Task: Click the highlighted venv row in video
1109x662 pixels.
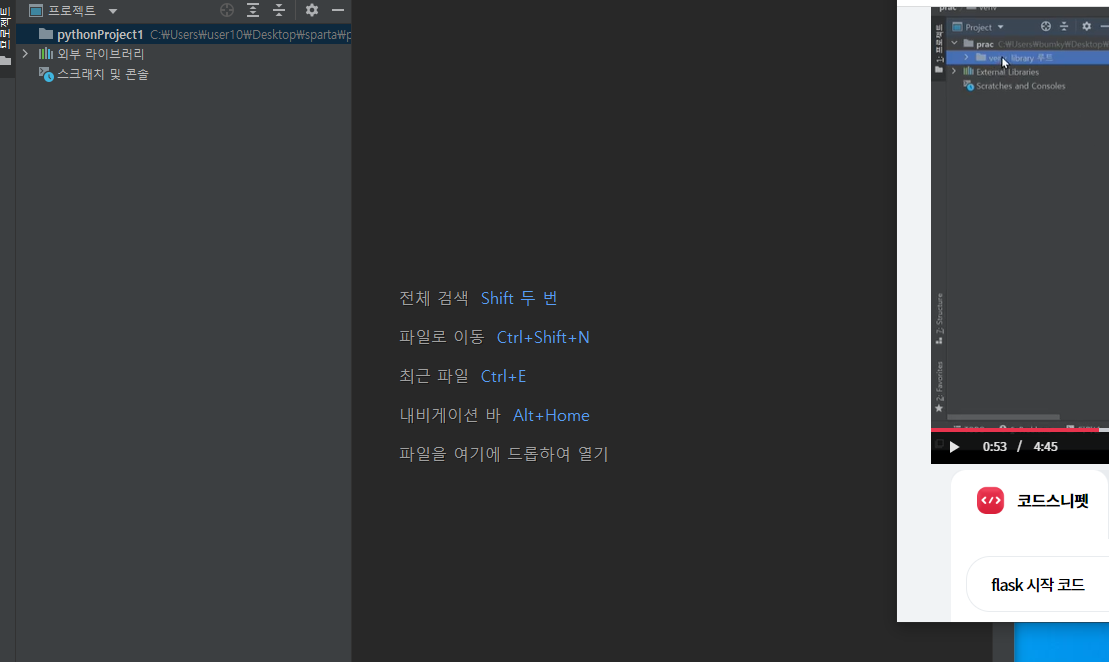Action: (1028, 57)
